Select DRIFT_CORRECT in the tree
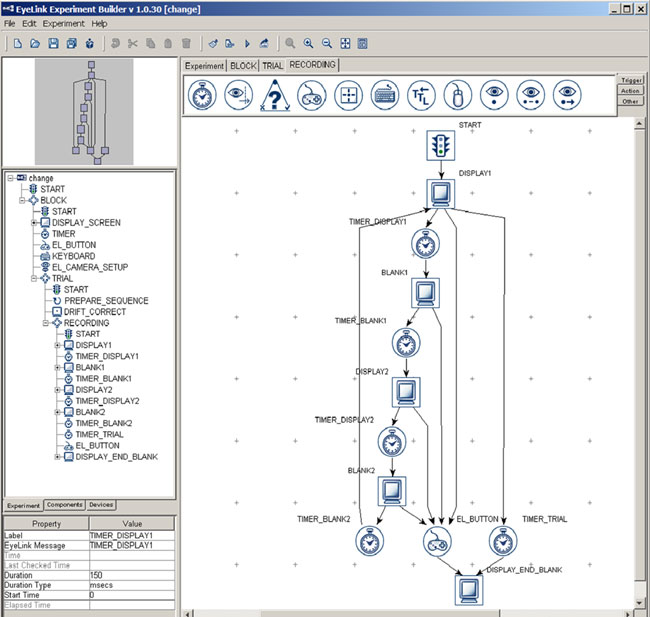 [95, 312]
